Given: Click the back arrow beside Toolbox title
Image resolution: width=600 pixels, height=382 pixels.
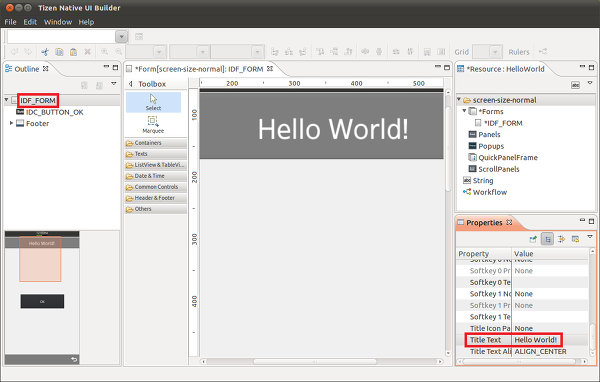Looking at the screenshot, I should 131,84.
